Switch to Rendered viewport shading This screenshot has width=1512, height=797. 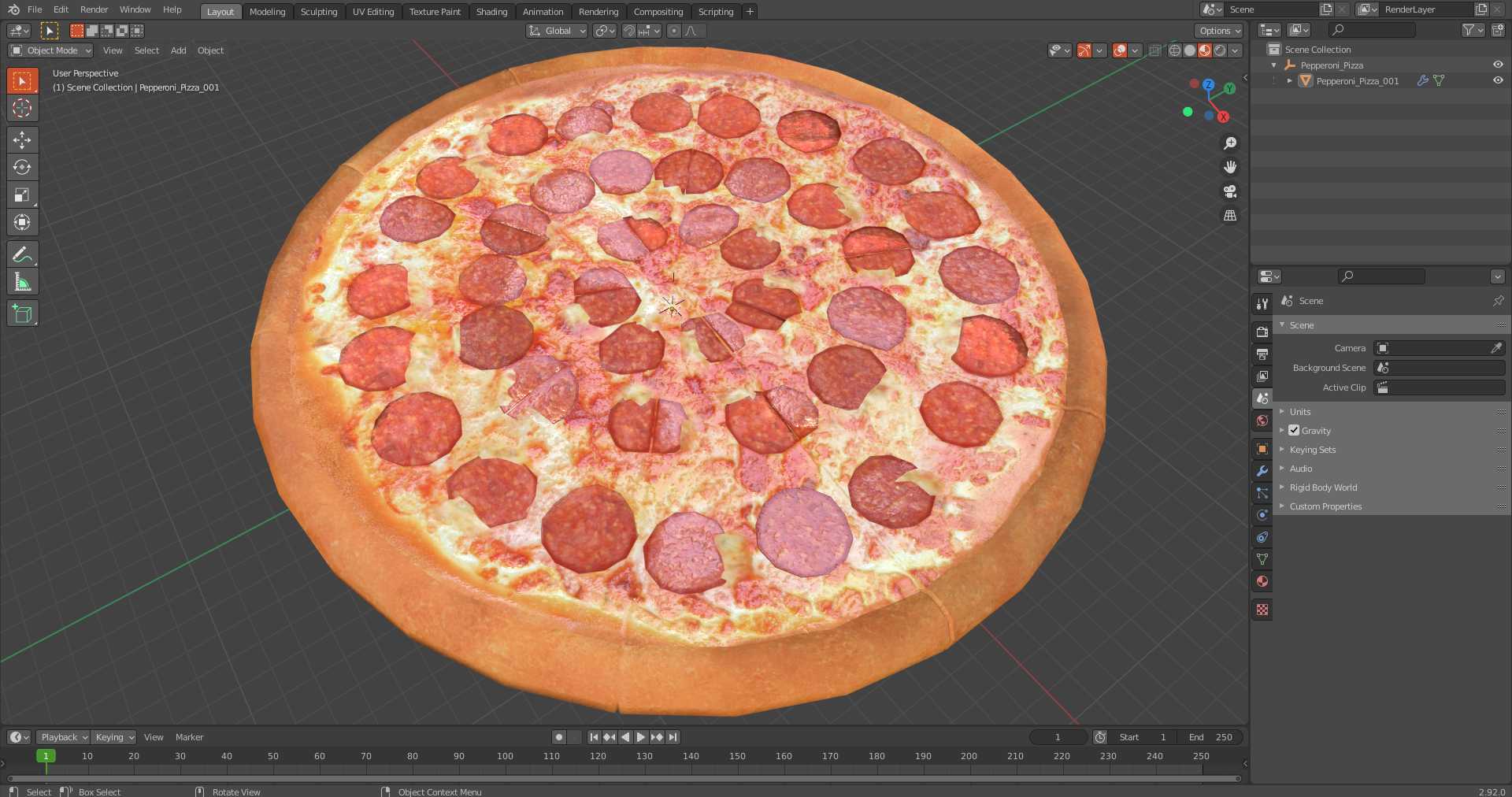click(1220, 50)
